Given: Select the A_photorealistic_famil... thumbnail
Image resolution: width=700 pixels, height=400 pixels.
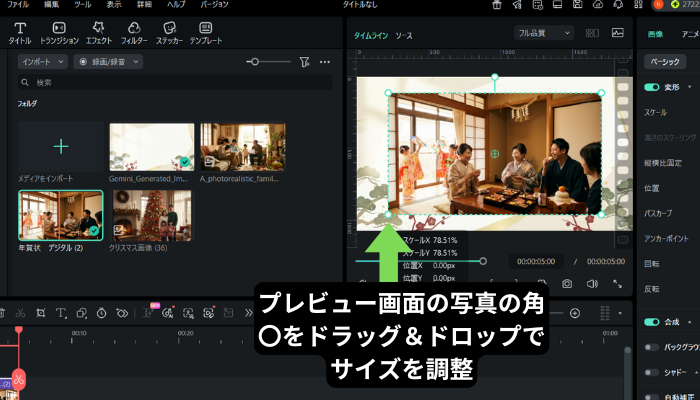Looking at the screenshot, I should [243, 147].
